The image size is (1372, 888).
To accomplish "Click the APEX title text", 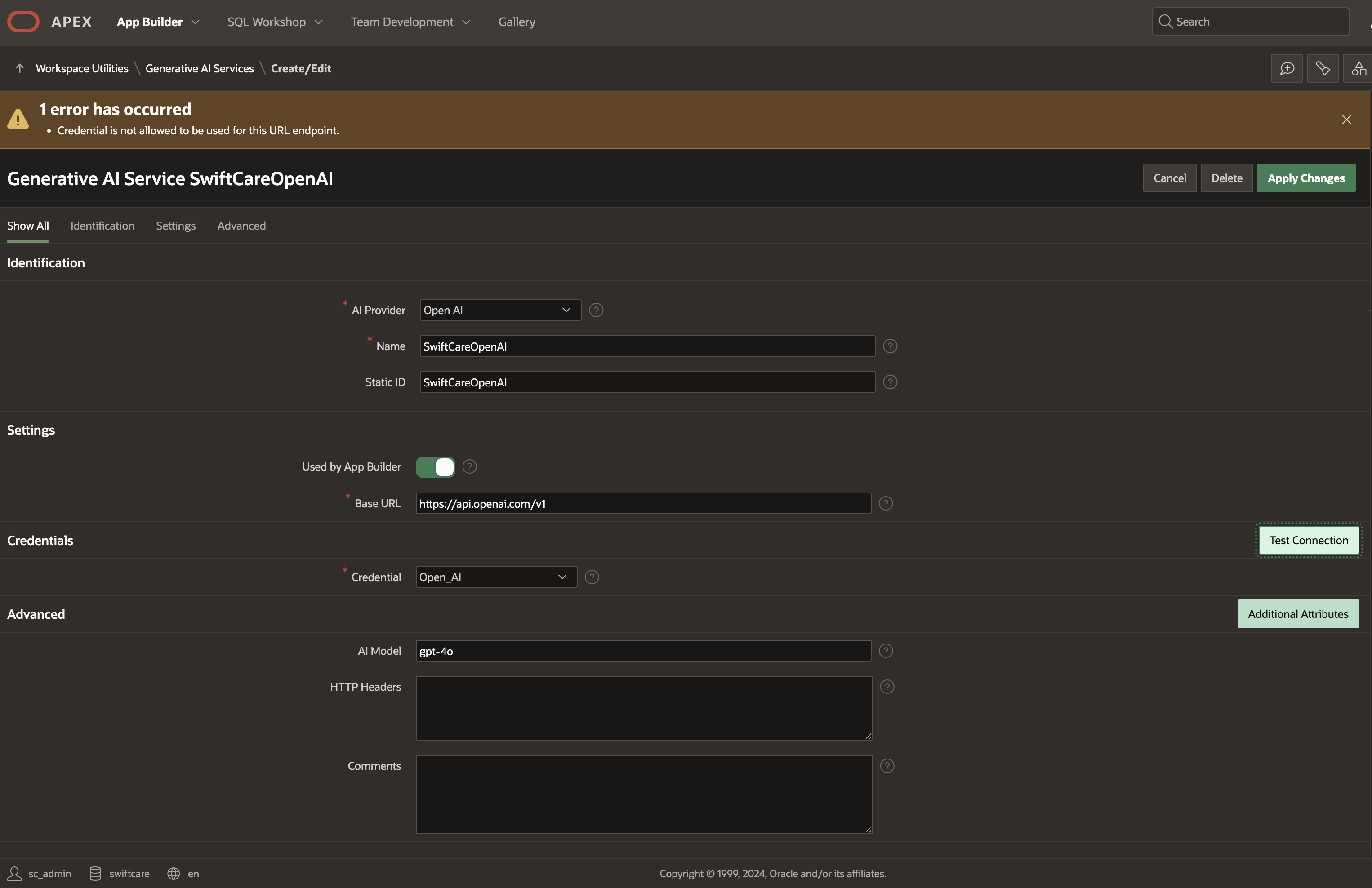I will pos(71,22).
